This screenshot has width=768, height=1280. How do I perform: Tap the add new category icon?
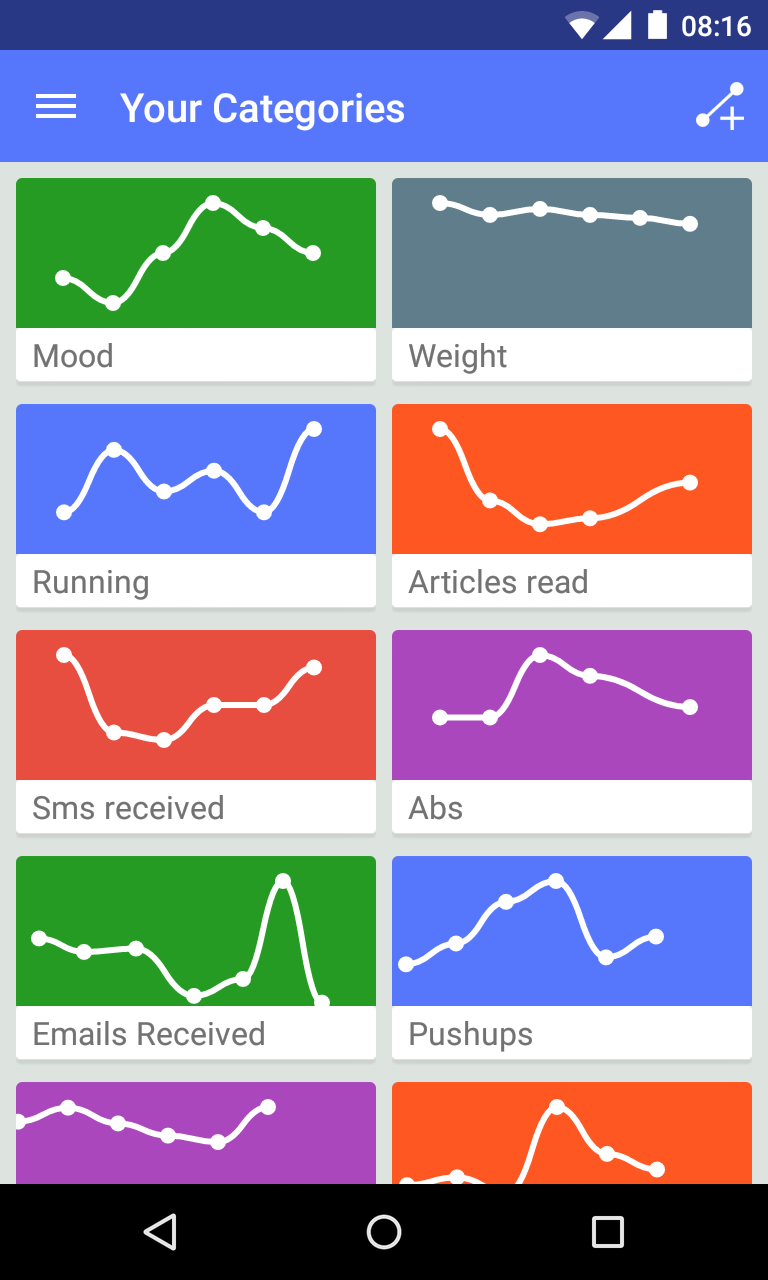[x=720, y=107]
